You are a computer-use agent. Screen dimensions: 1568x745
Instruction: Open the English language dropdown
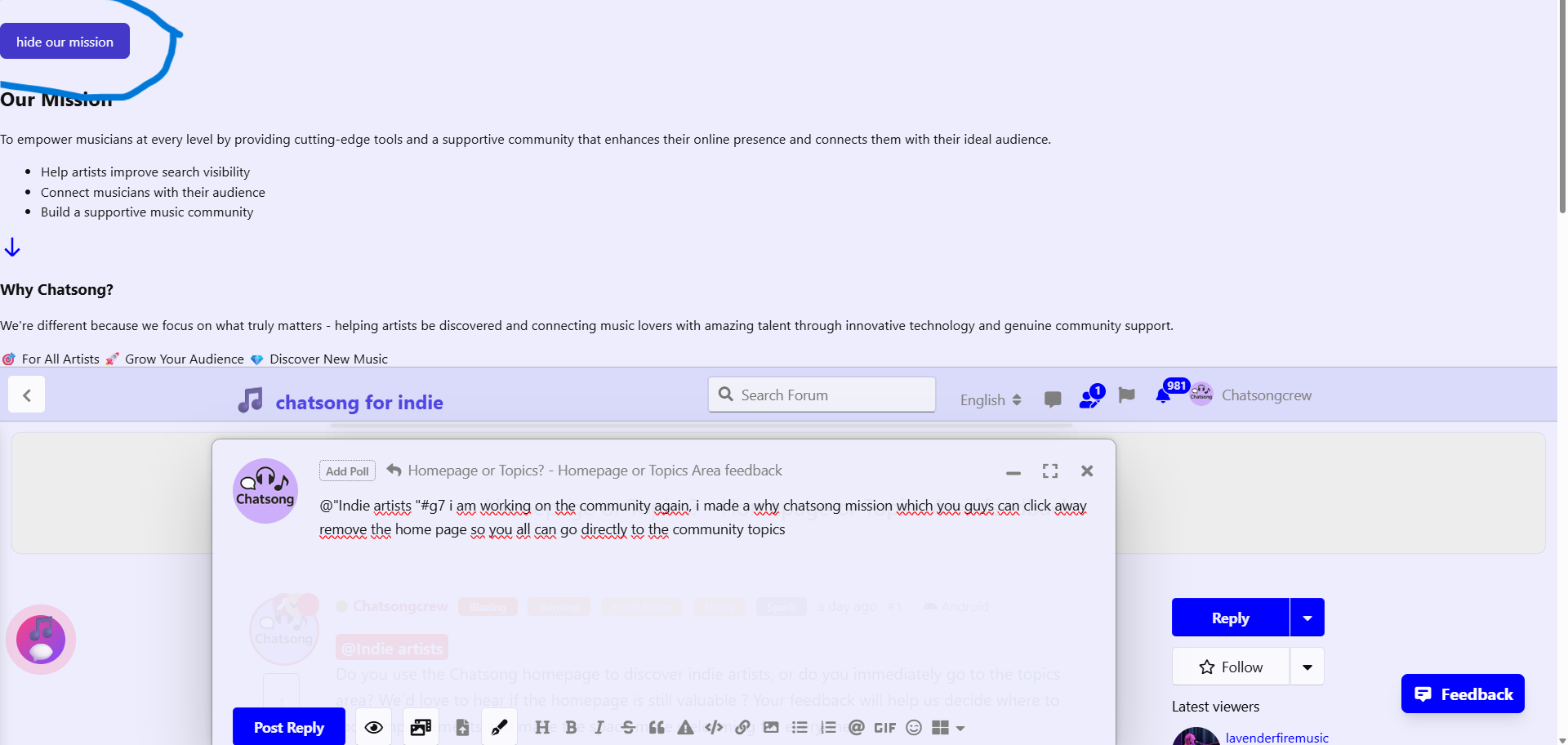click(990, 399)
